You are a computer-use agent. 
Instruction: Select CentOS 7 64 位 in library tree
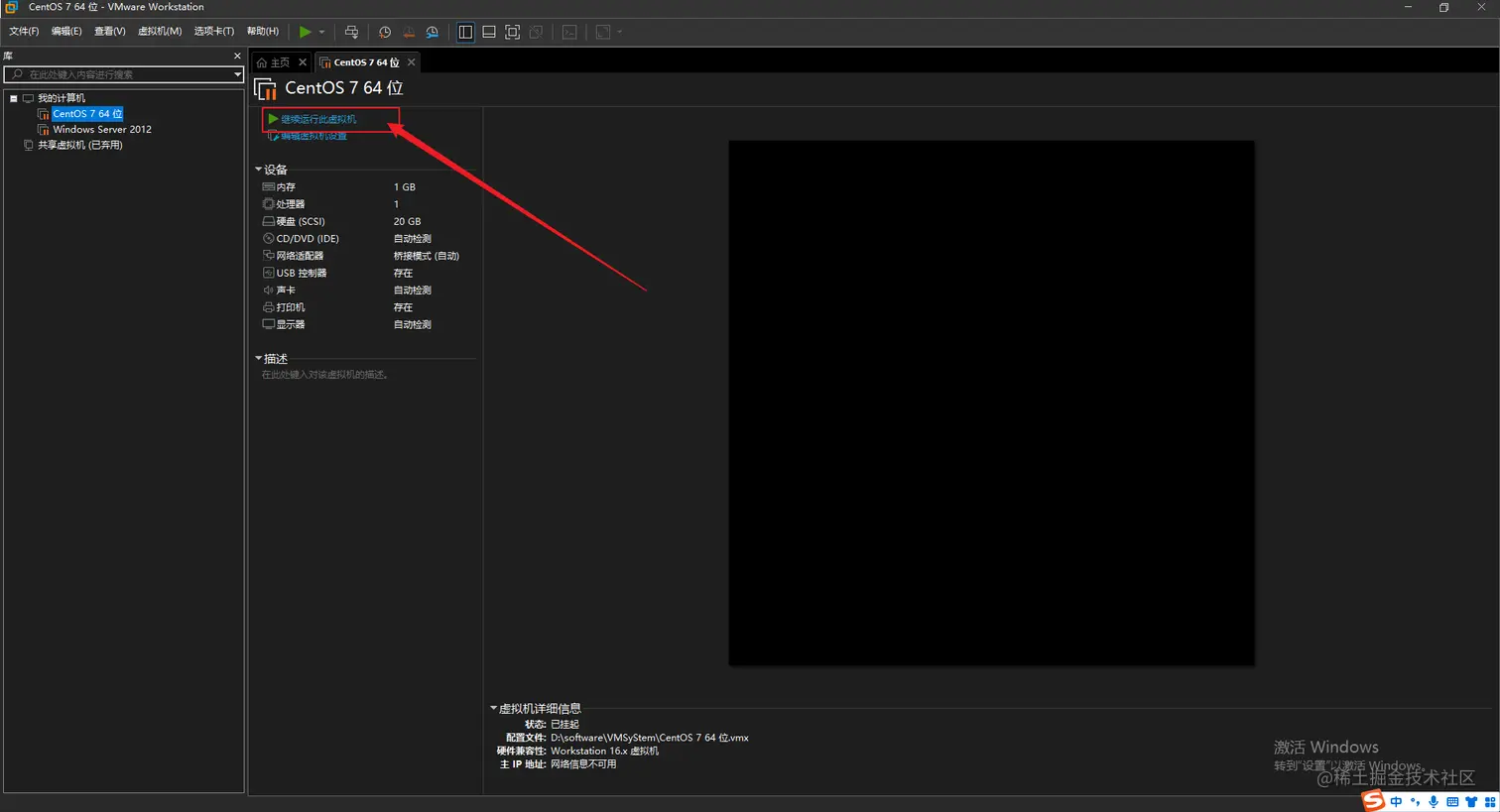[87, 114]
